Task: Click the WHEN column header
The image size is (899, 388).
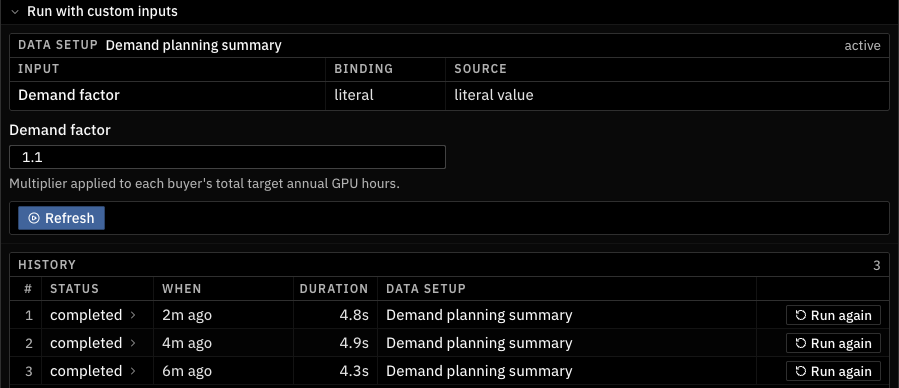Action: coord(182,289)
